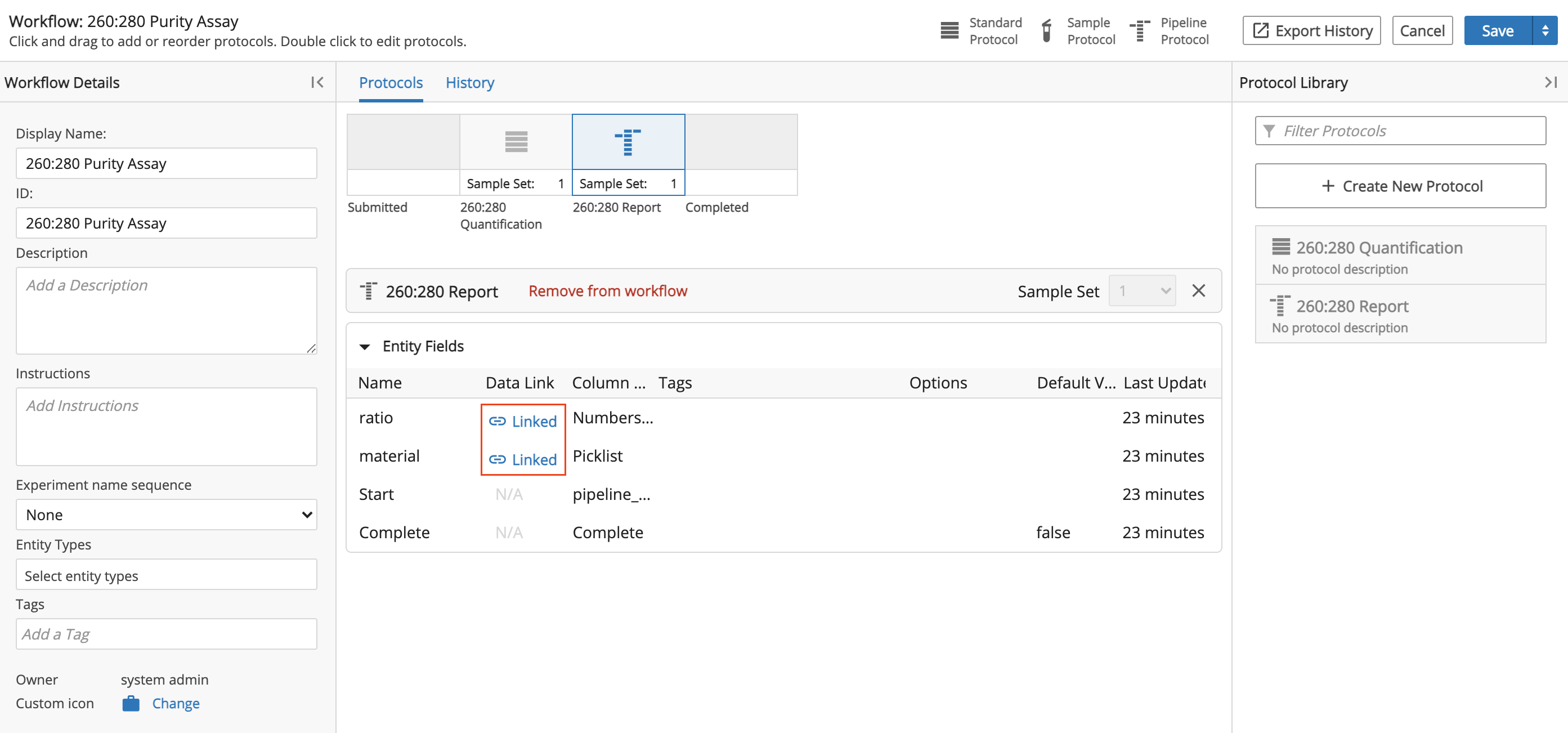Click the Sample Protocol test tube icon
Viewport: 1568px width, 733px height.
(x=1046, y=30)
